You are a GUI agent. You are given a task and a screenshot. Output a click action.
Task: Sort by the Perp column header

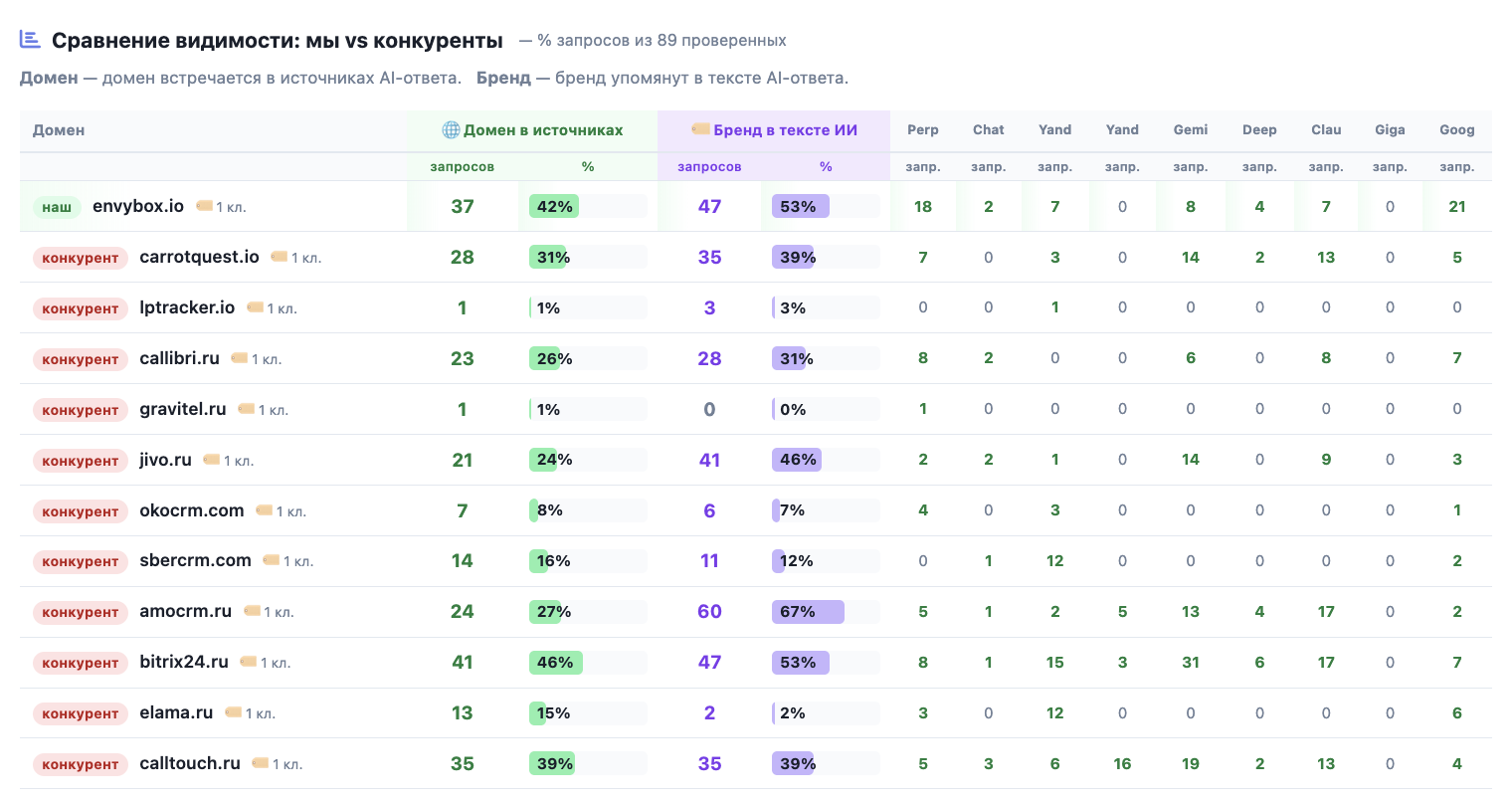pos(923,129)
